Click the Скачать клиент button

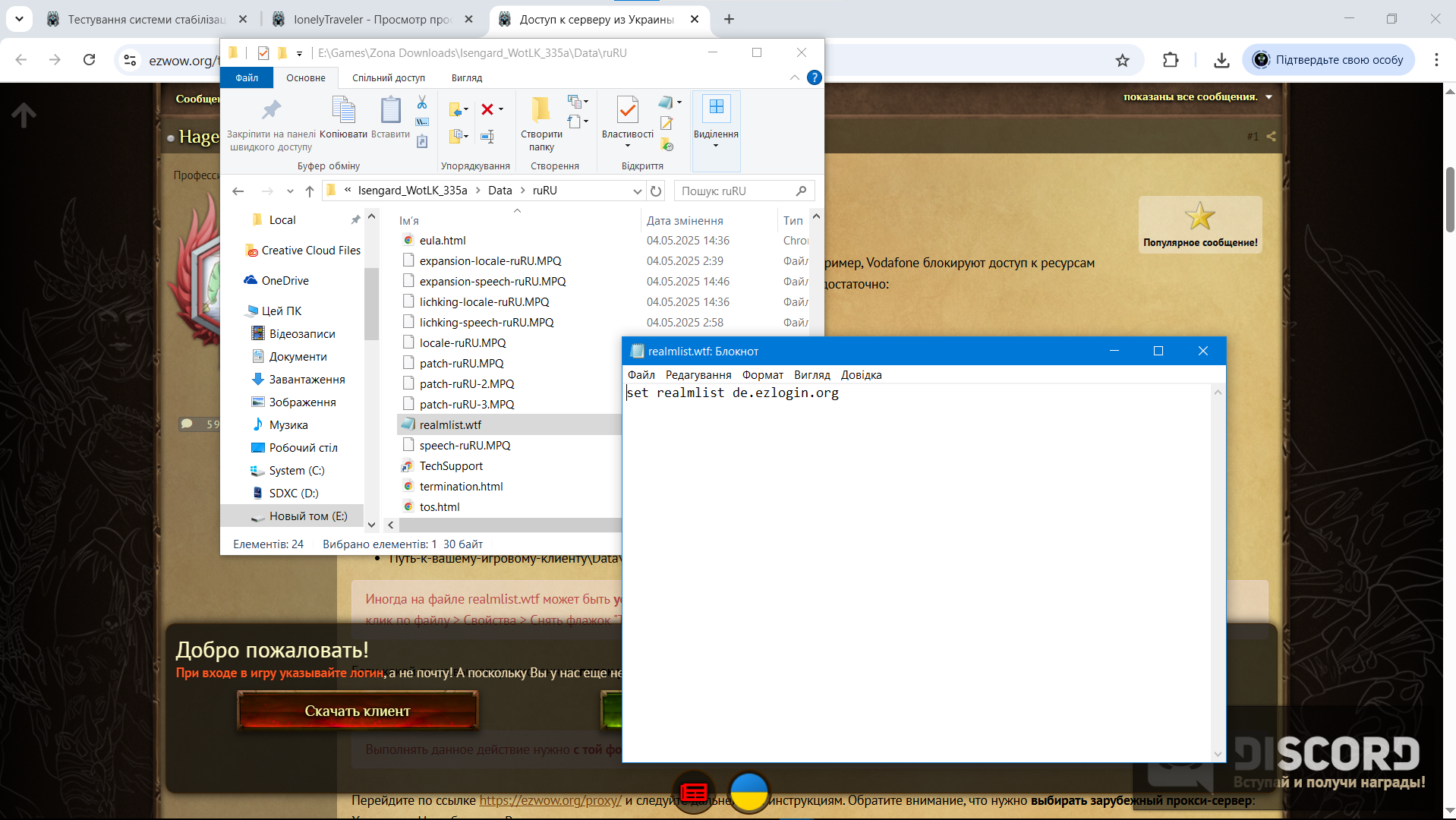(358, 711)
